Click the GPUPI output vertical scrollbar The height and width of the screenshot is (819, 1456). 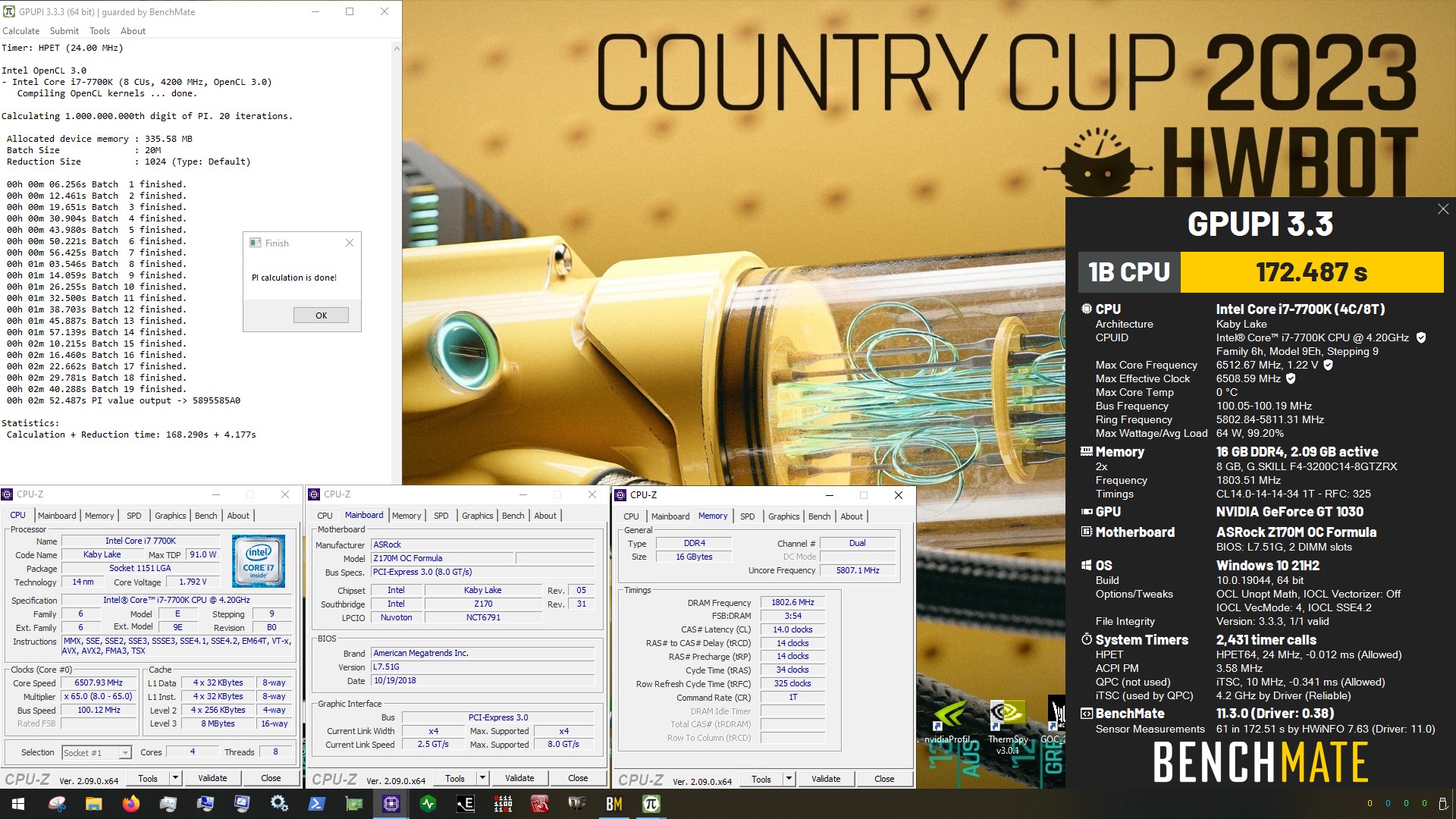tap(396, 263)
